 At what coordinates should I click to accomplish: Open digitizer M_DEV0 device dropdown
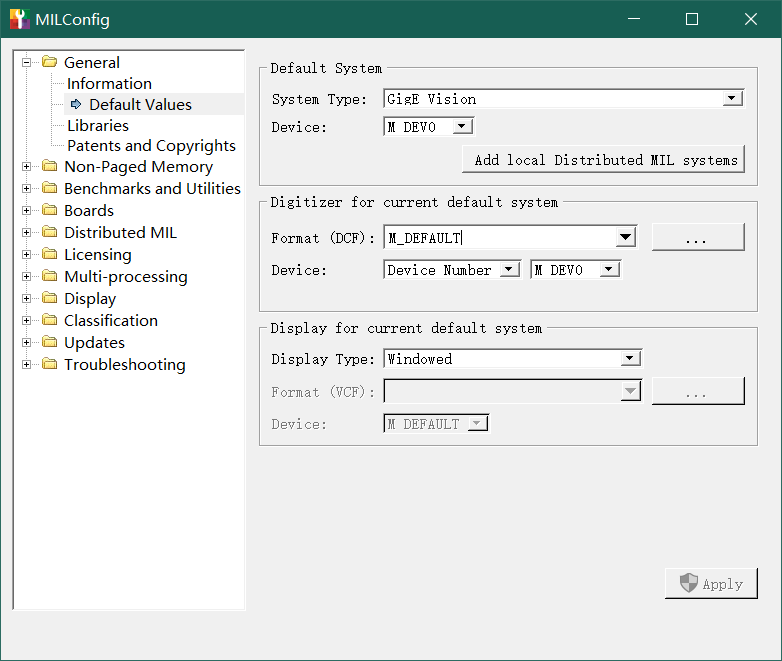click(608, 269)
